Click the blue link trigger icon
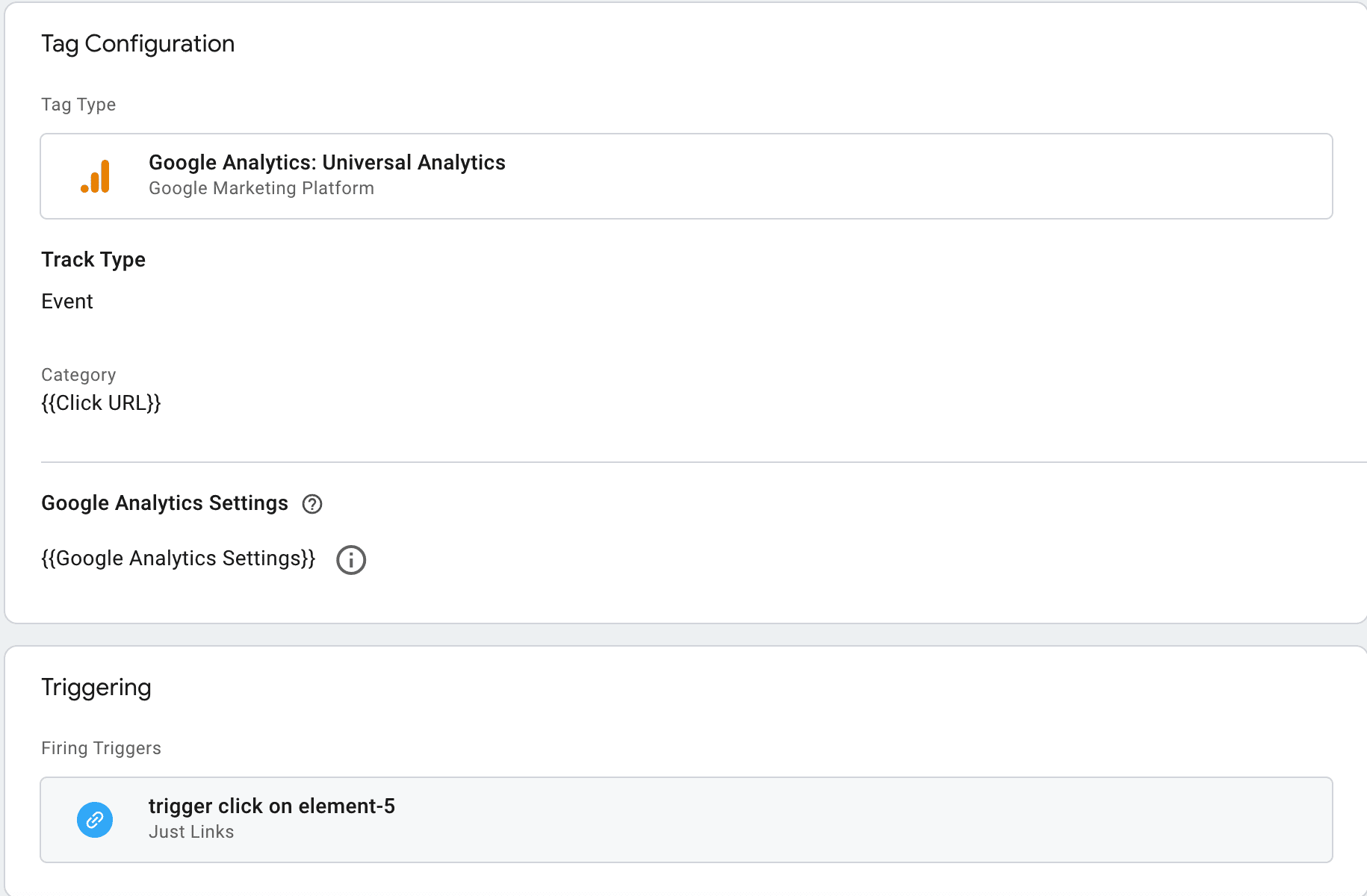Screen dimensions: 1367x896 pyautogui.click(x=95, y=820)
